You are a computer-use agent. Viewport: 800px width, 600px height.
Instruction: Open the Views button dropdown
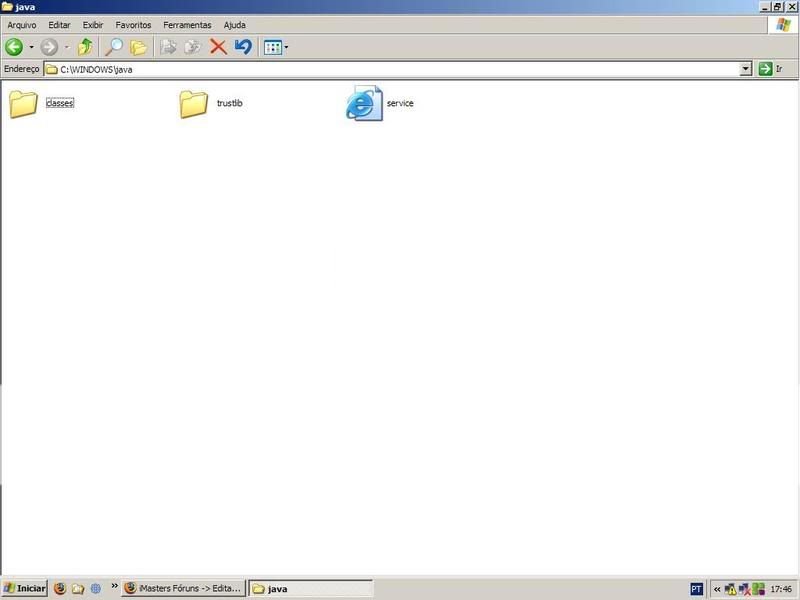(x=286, y=47)
